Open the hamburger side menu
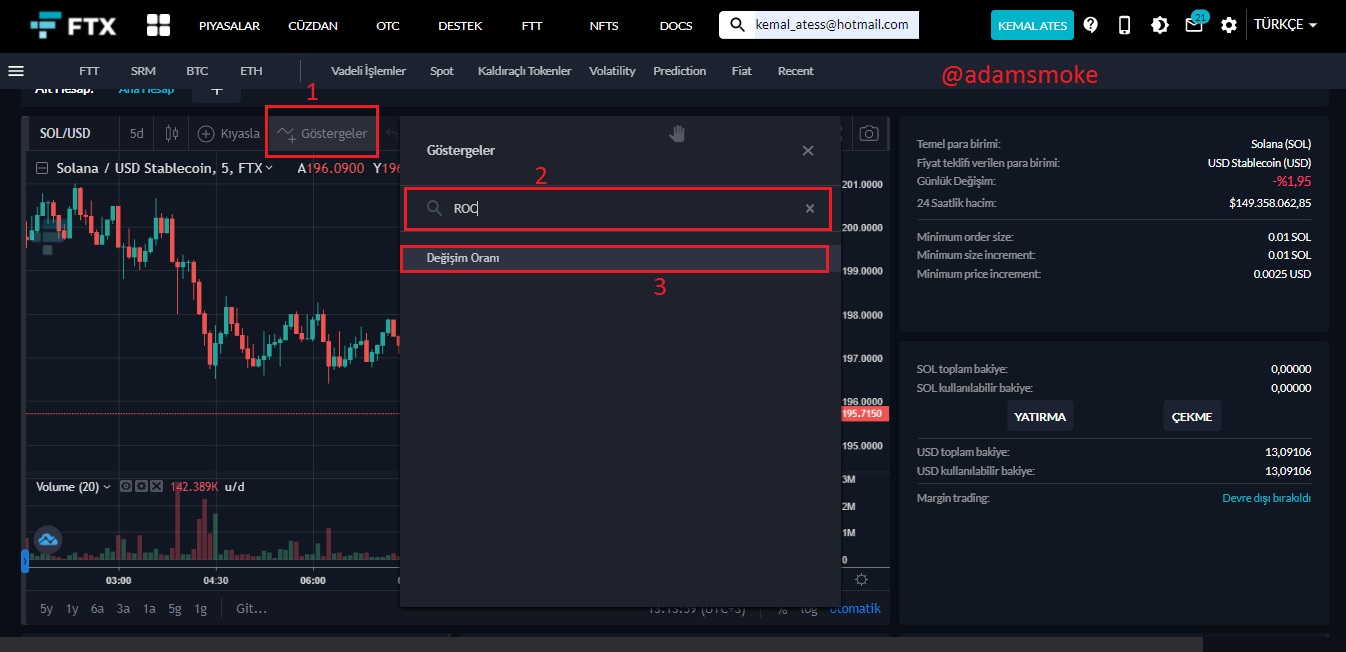The width and height of the screenshot is (1346, 652). 15,71
